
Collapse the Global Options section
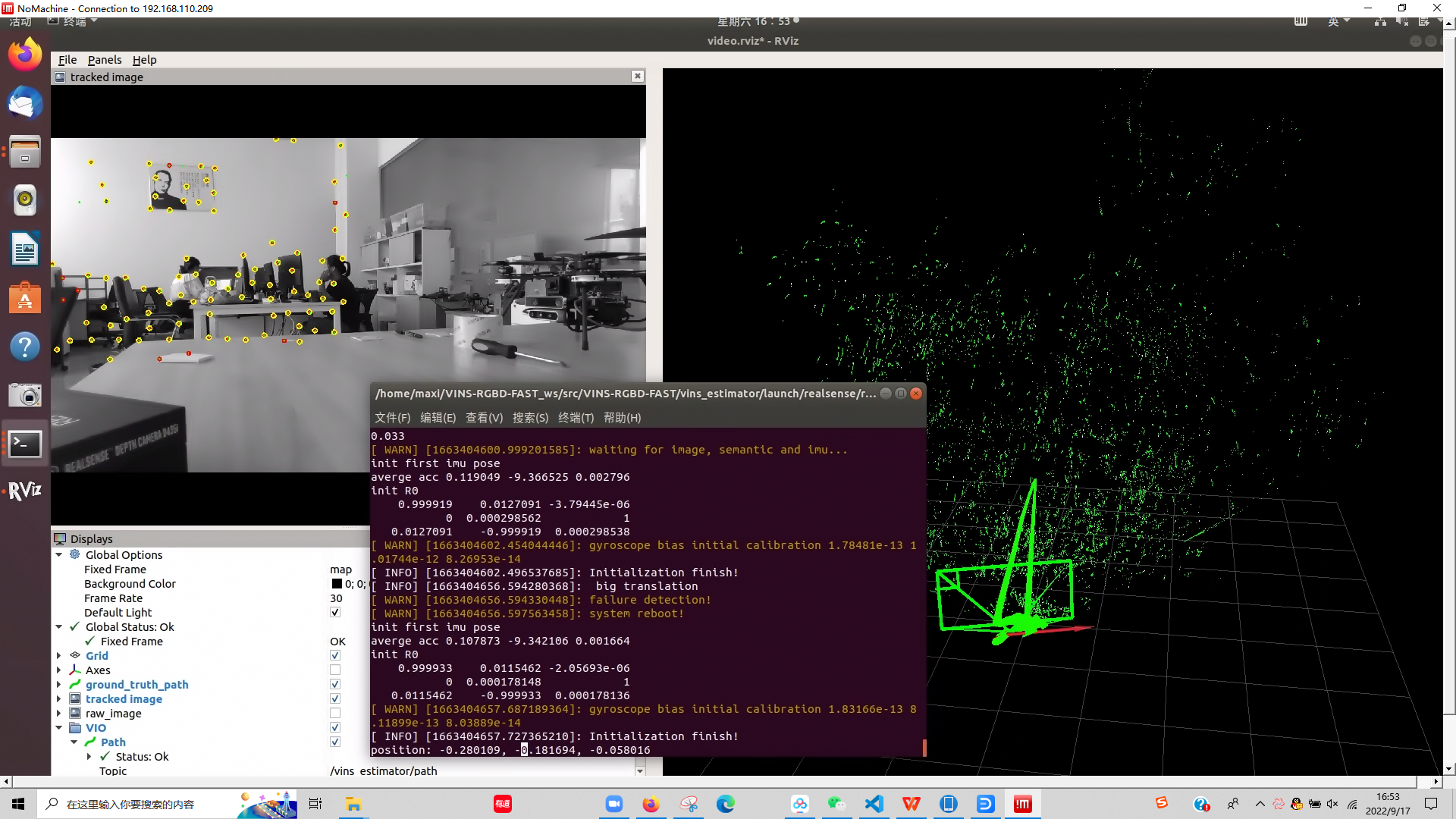click(59, 554)
